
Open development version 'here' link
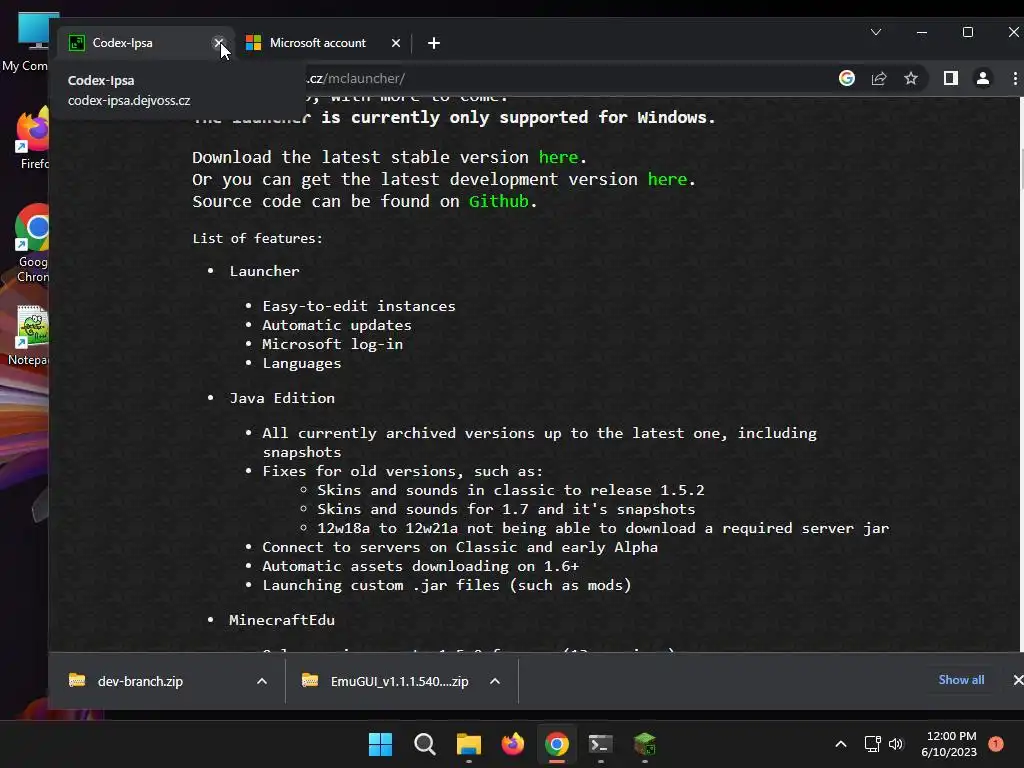click(x=667, y=180)
